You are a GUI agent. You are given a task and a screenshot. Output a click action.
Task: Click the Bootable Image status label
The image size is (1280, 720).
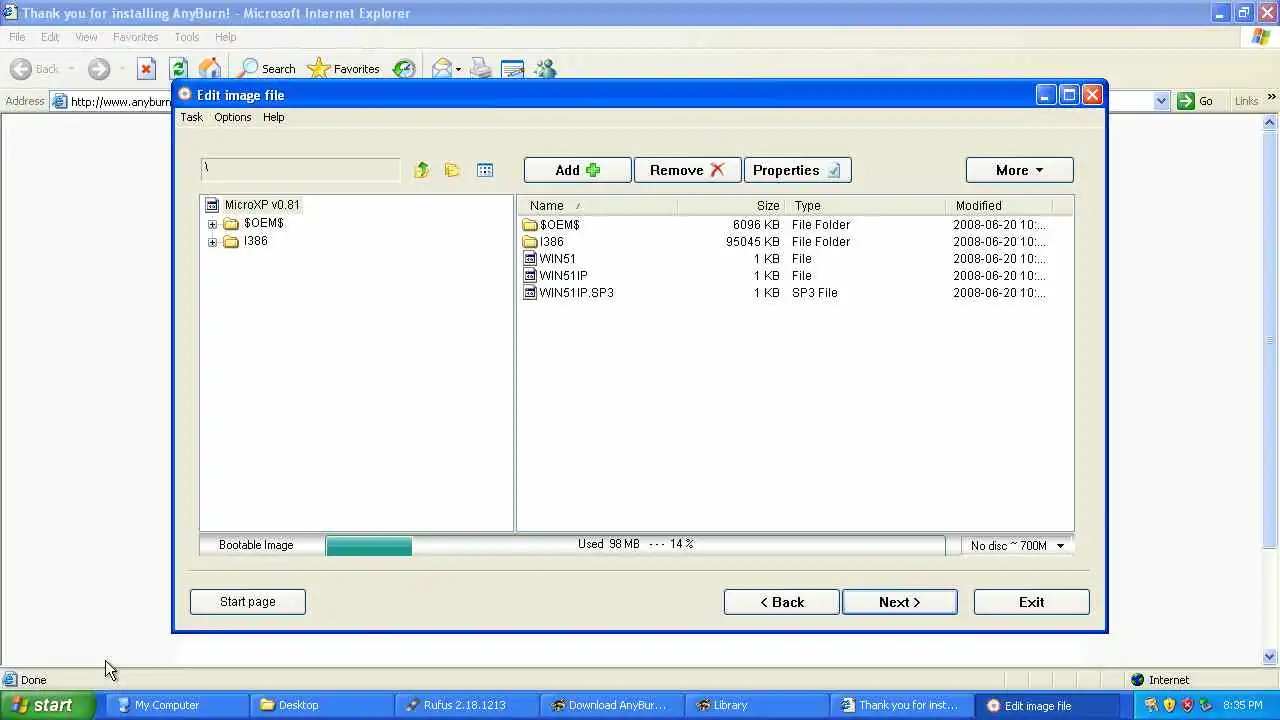(256, 545)
